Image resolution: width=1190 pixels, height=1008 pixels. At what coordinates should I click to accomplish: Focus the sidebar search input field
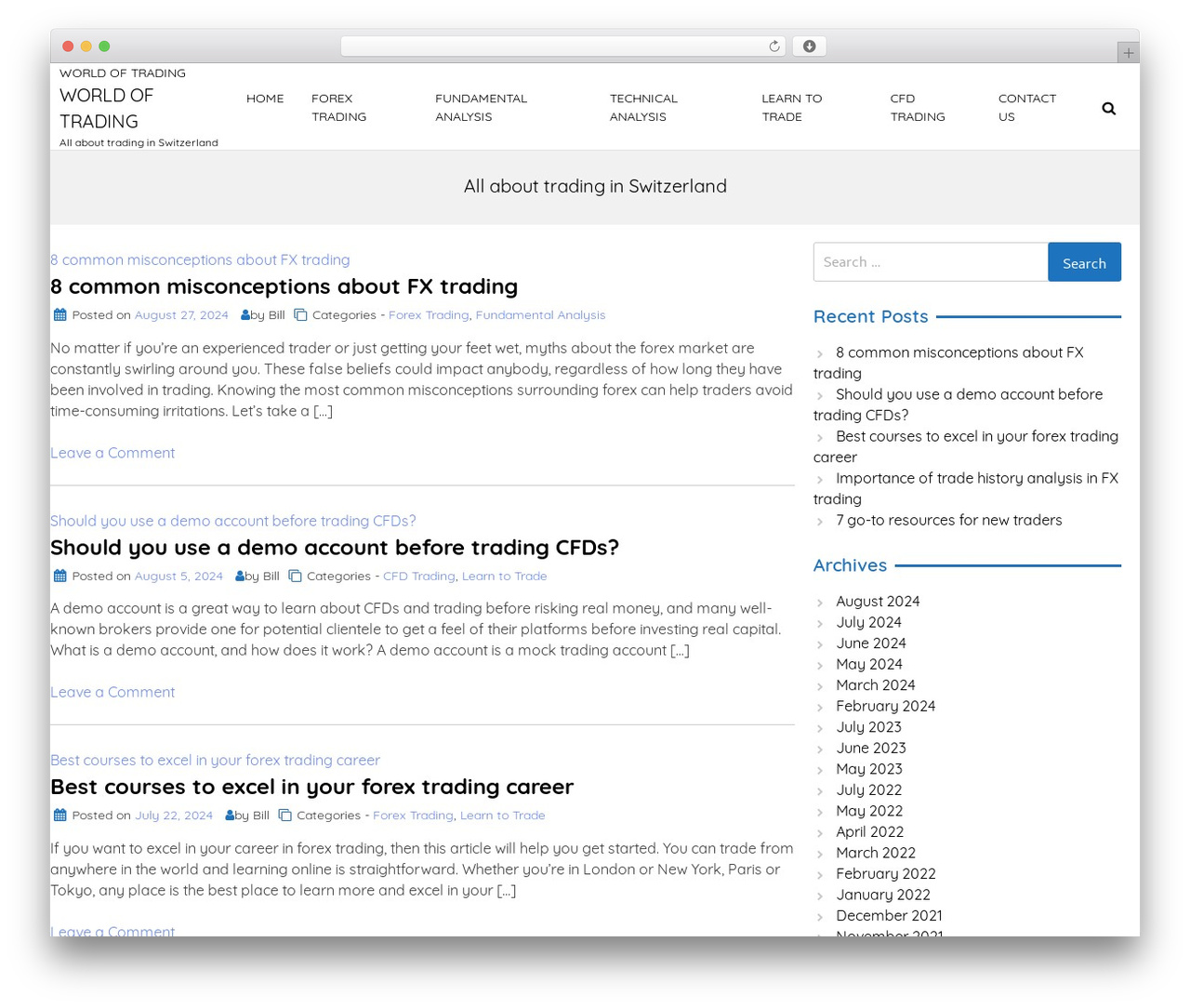(x=931, y=262)
